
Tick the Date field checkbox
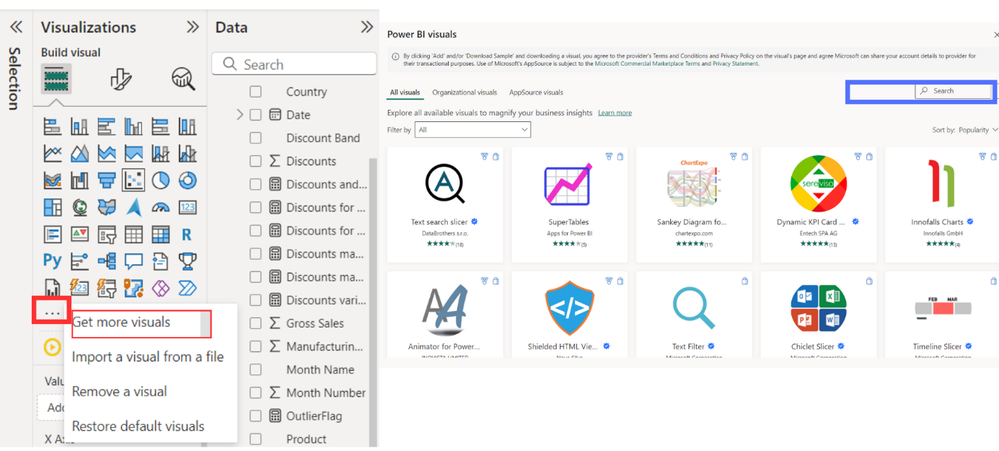pos(255,115)
